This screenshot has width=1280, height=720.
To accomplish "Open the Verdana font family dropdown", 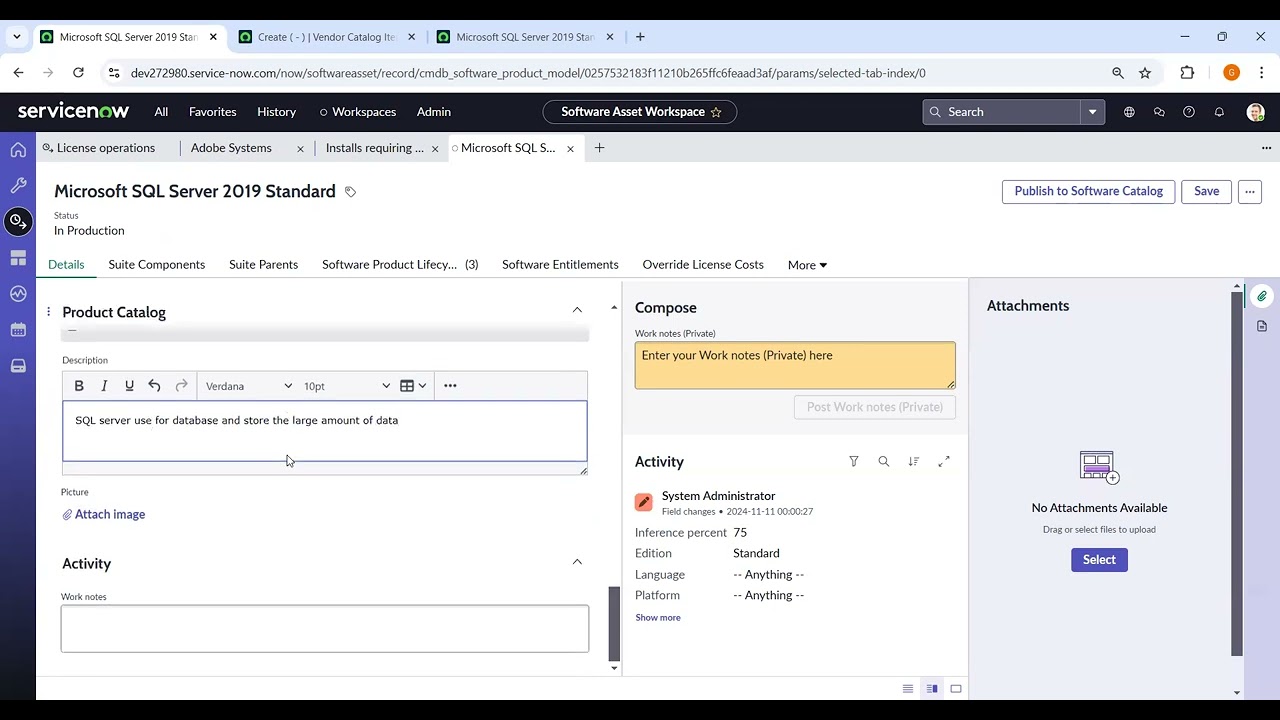I will click(x=249, y=386).
